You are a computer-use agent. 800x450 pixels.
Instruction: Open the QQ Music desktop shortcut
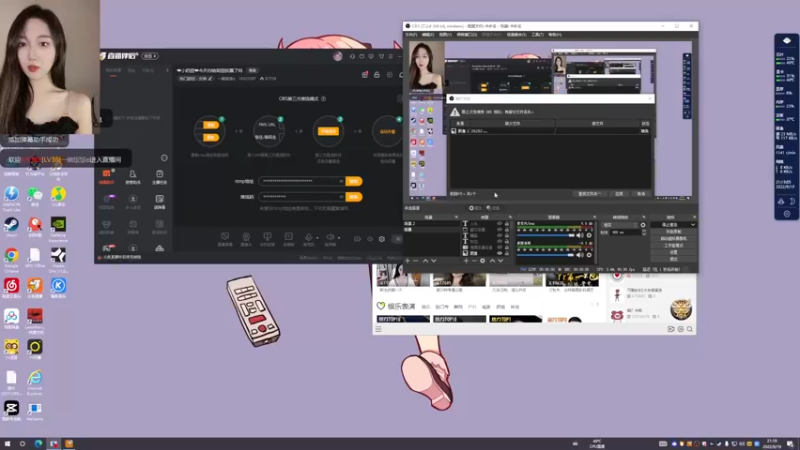tap(58, 196)
